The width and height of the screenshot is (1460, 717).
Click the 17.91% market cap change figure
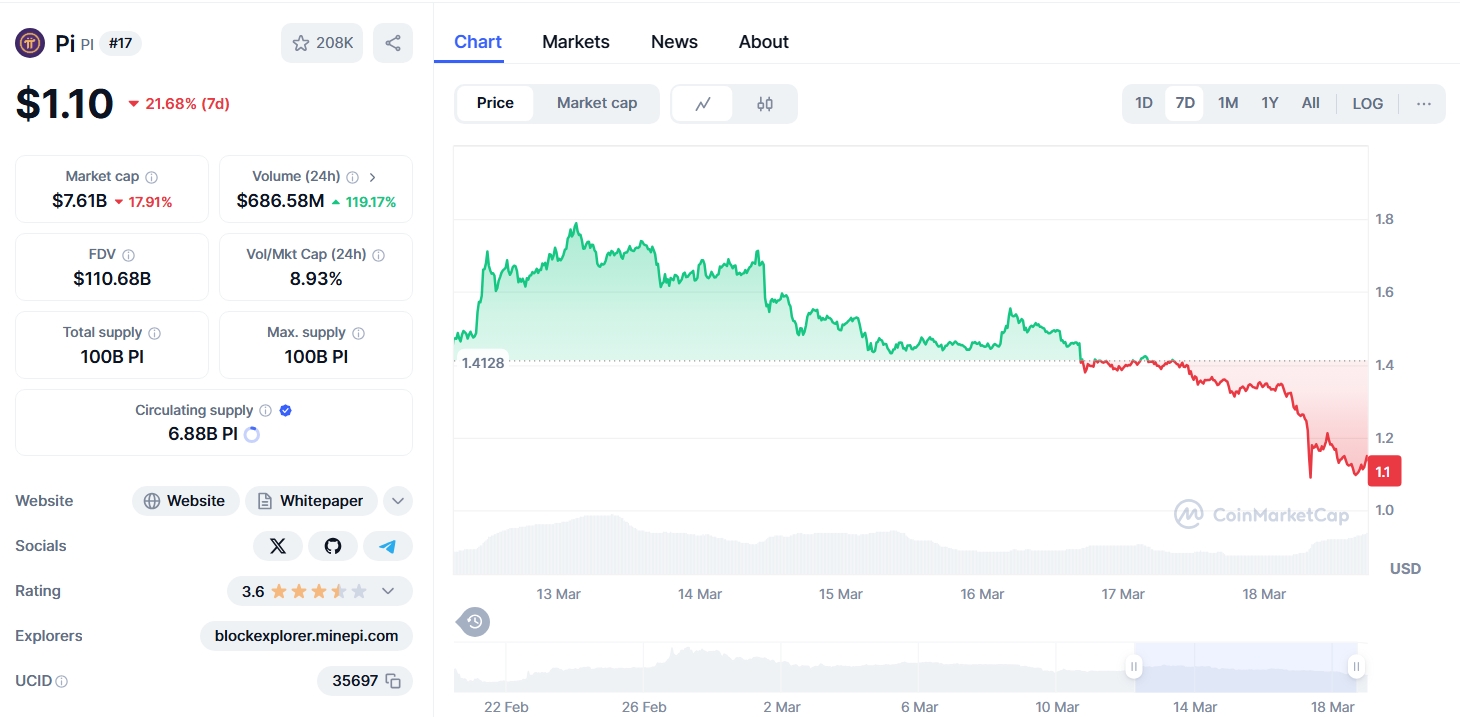click(143, 202)
